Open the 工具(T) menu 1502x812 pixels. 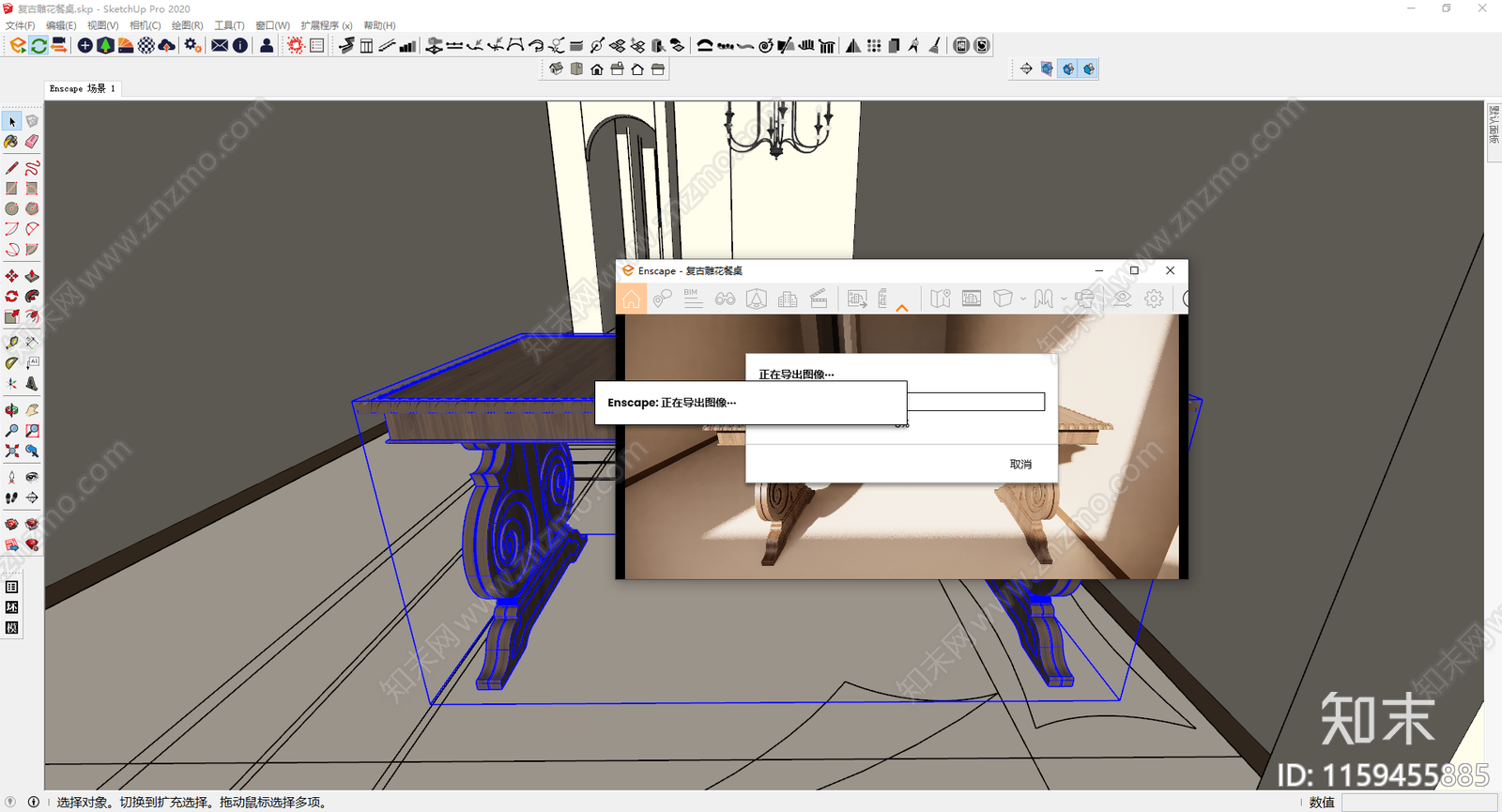(x=229, y=25)
